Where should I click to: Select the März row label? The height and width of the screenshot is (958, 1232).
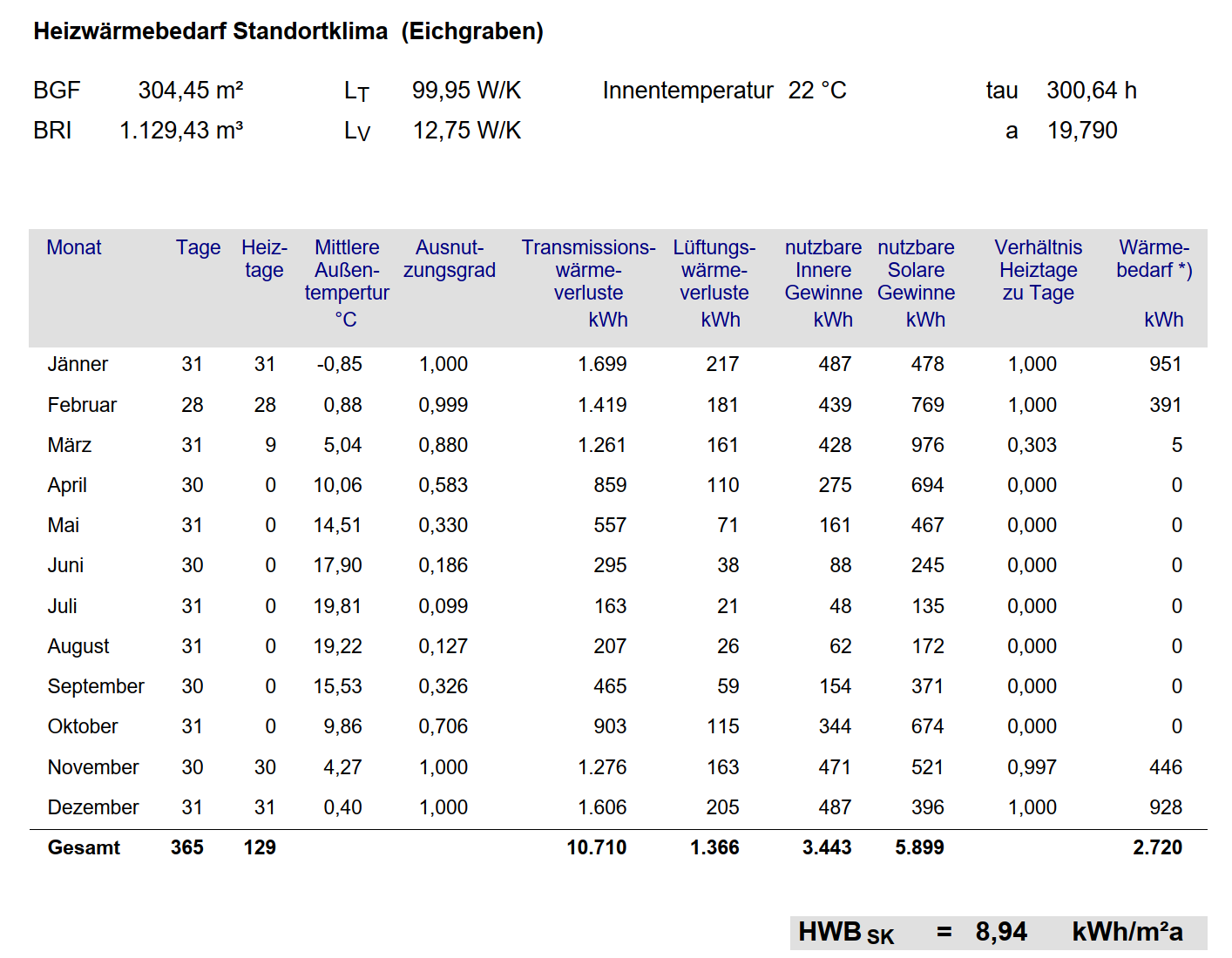(x=70, y=445)
